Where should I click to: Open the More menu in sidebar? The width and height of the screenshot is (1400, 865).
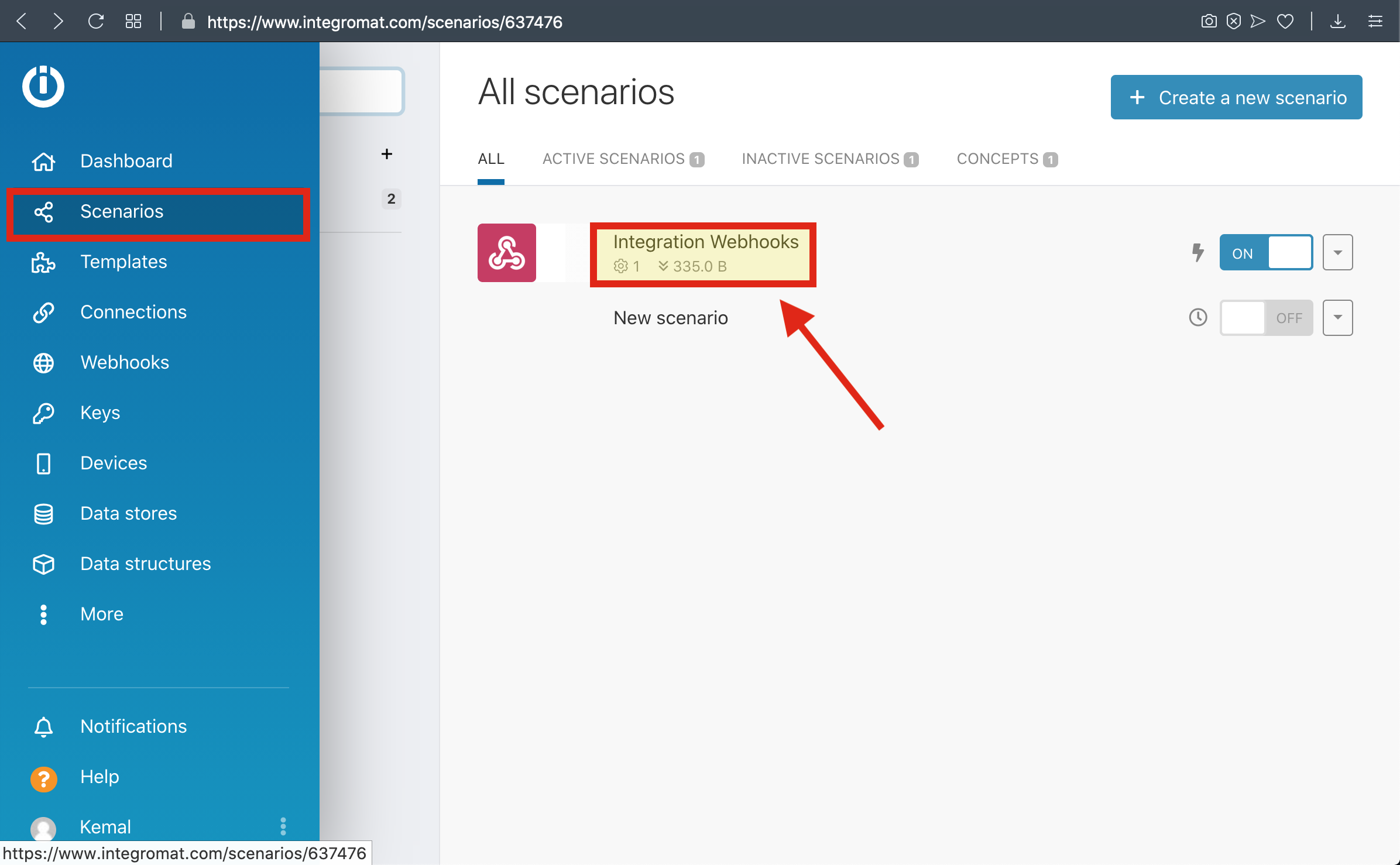pyautogui.click(x=101, y=615)
